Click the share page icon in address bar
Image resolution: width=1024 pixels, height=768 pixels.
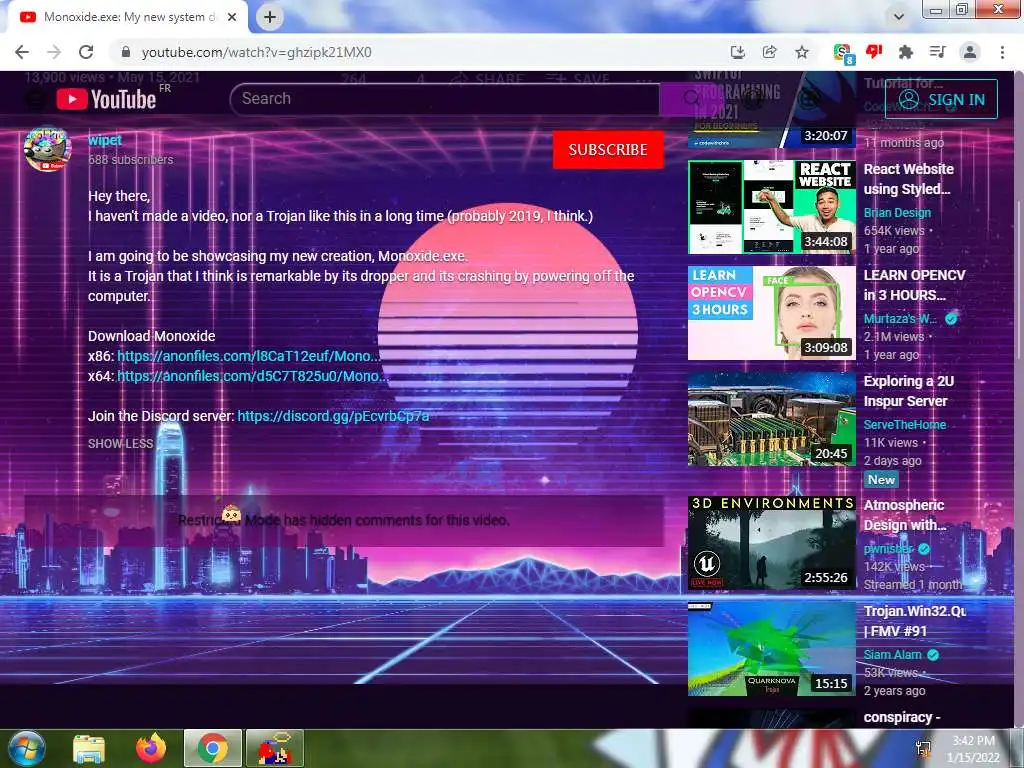click(769, 52)
